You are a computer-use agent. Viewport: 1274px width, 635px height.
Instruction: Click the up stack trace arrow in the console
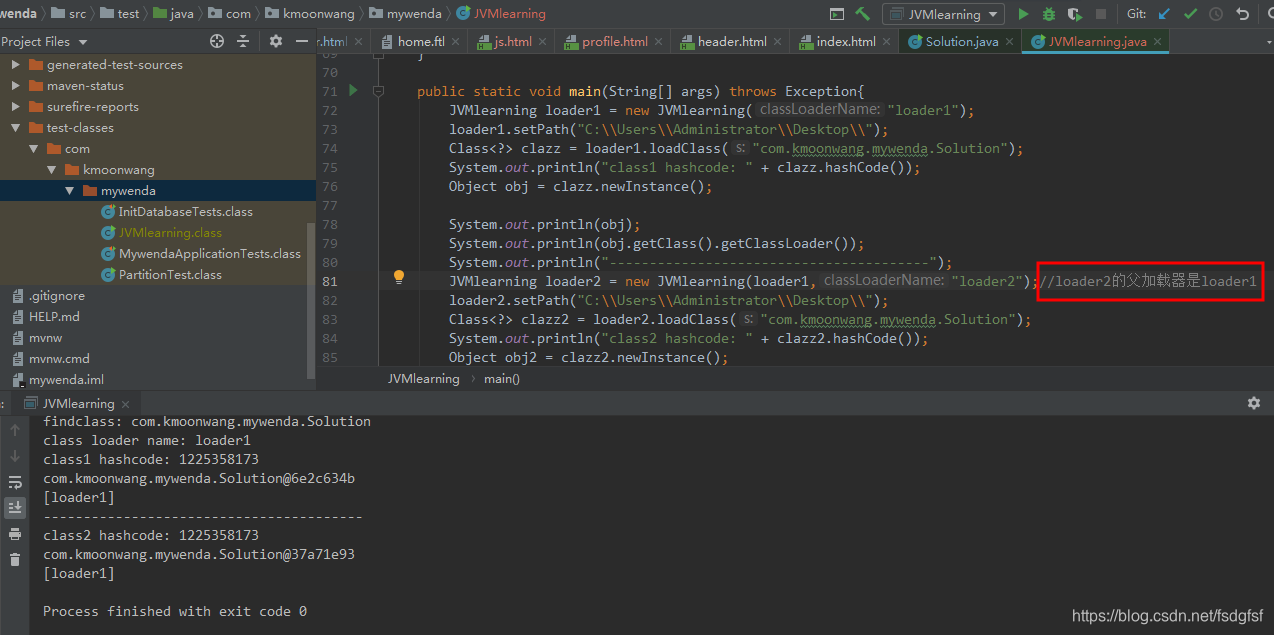(x=15, y=430)
